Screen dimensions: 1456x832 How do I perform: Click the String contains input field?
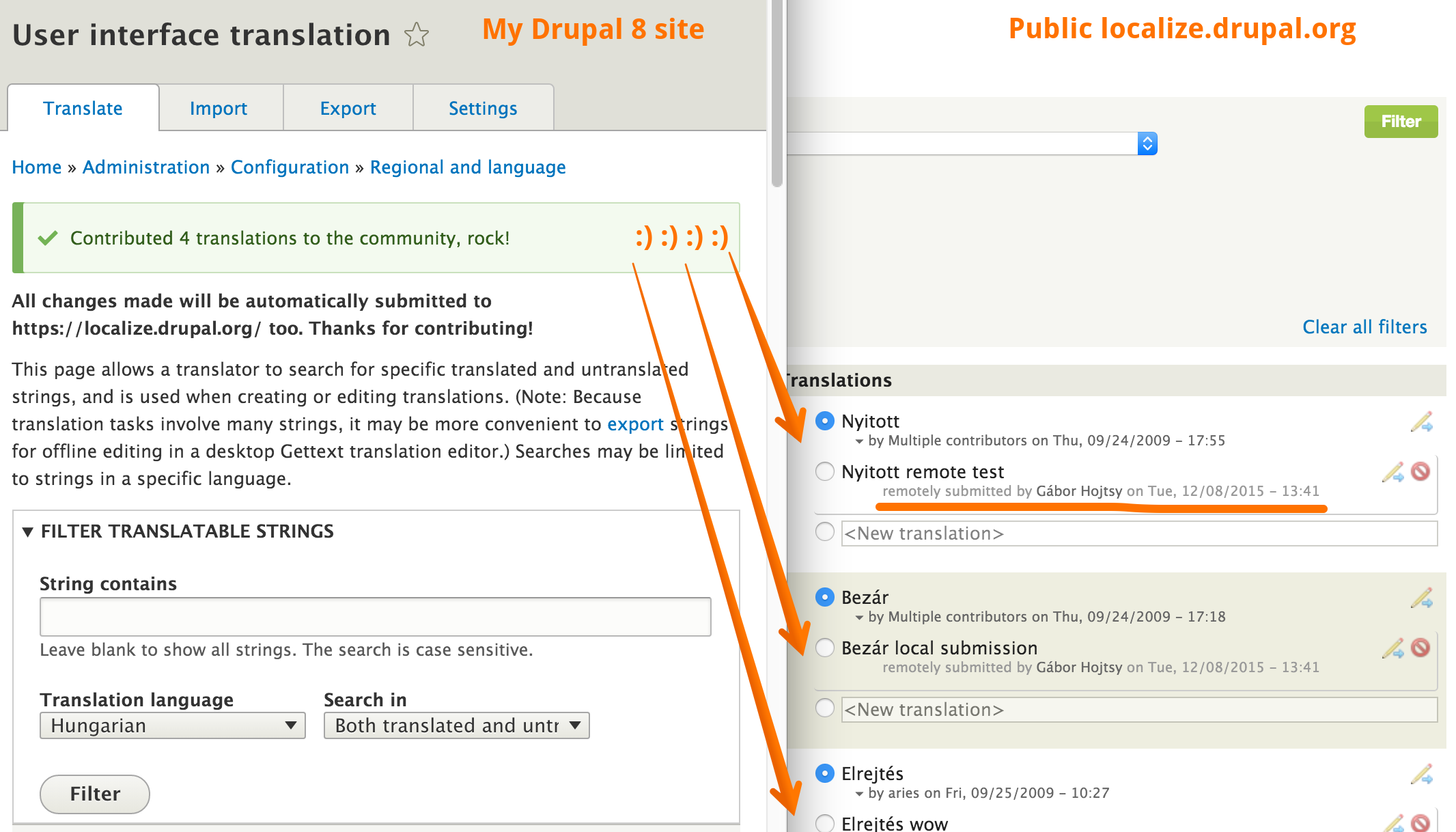pyautogui.click(x=376, y=617)
